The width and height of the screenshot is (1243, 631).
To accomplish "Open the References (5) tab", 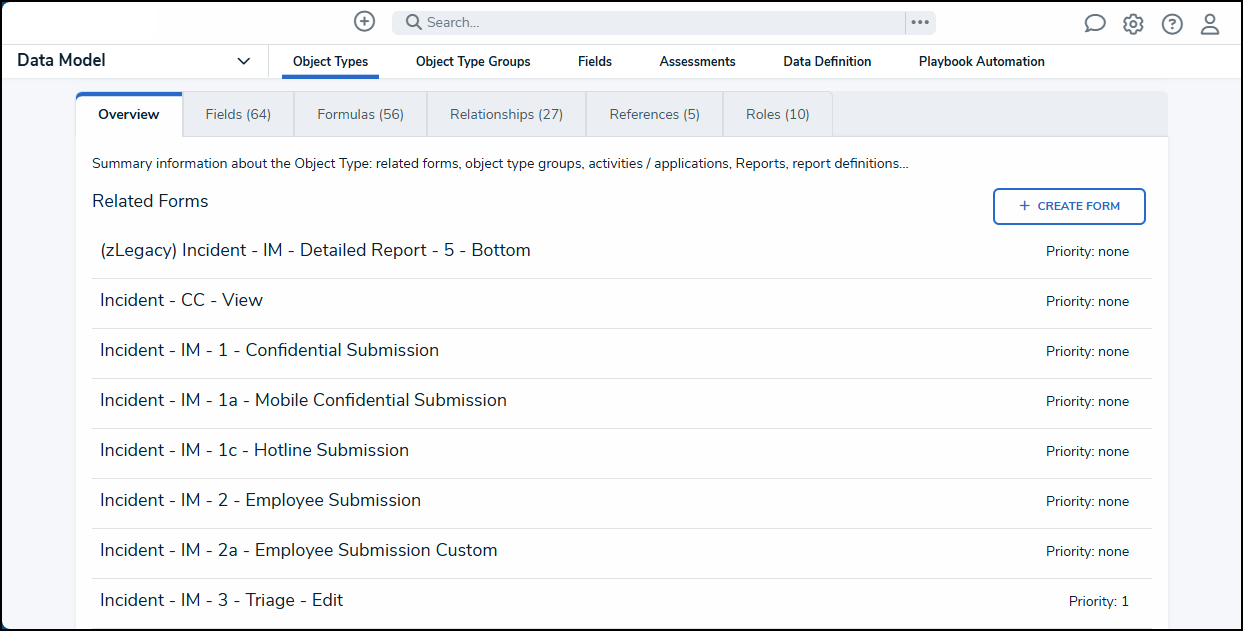I will [x=654, y=113].
